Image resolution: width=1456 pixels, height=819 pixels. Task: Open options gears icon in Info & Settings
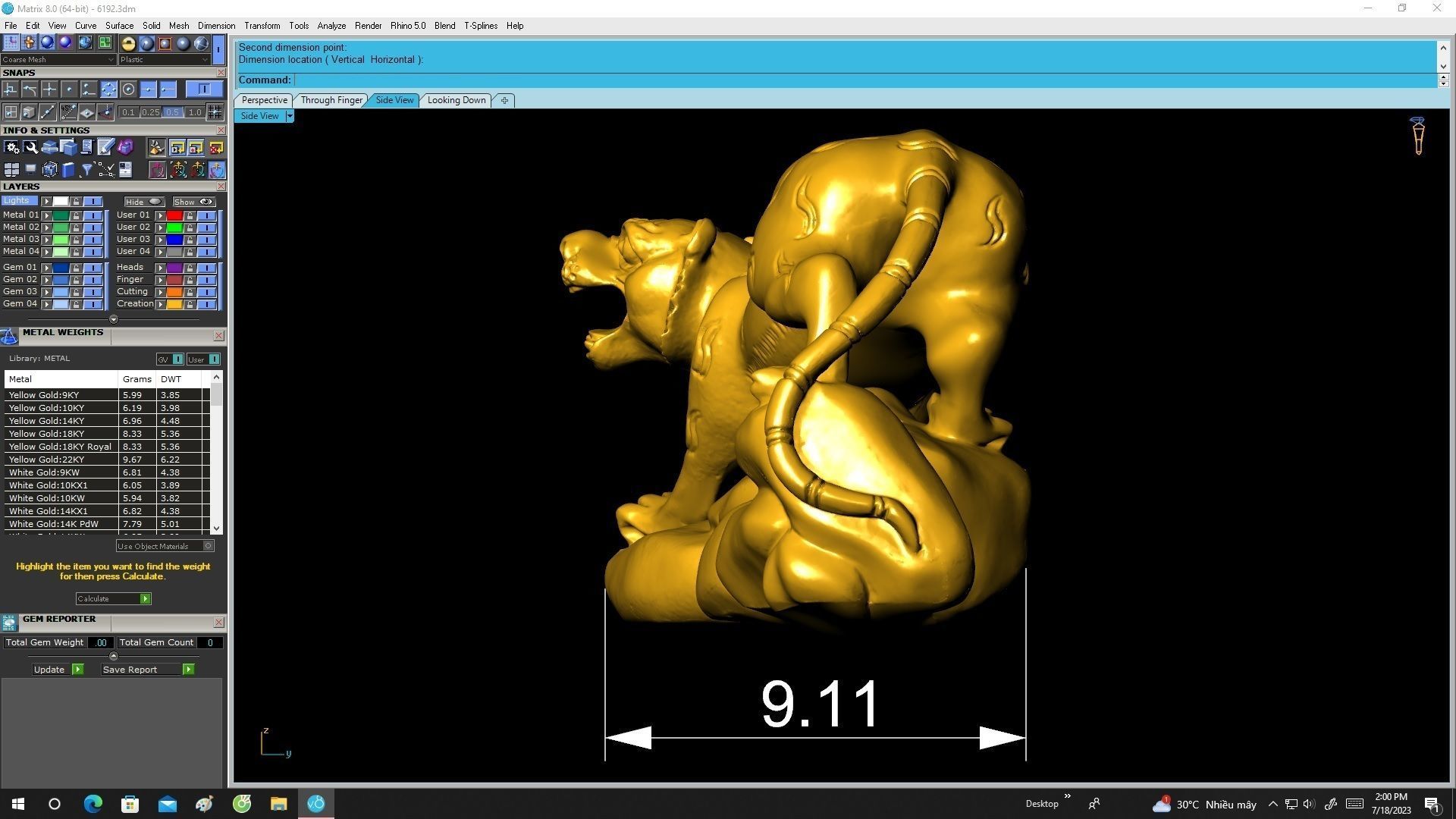pos(11,147)
